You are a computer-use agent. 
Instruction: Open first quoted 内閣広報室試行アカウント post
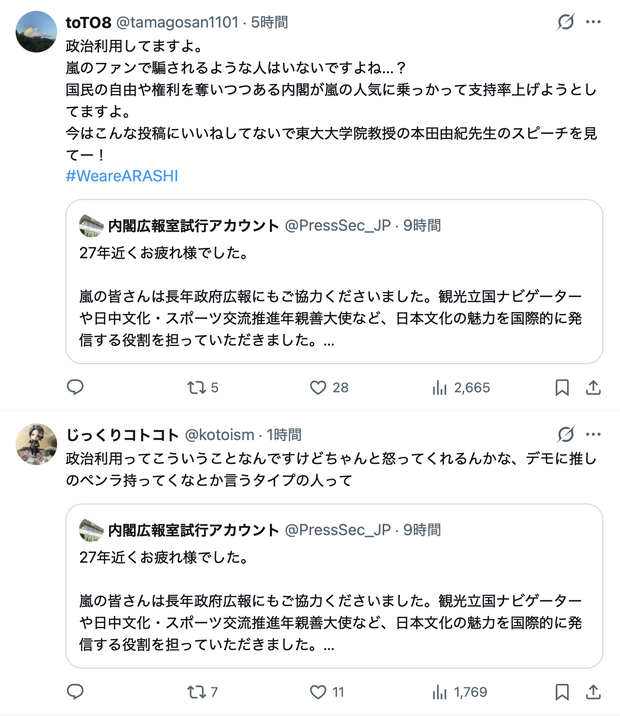(334, 282)
